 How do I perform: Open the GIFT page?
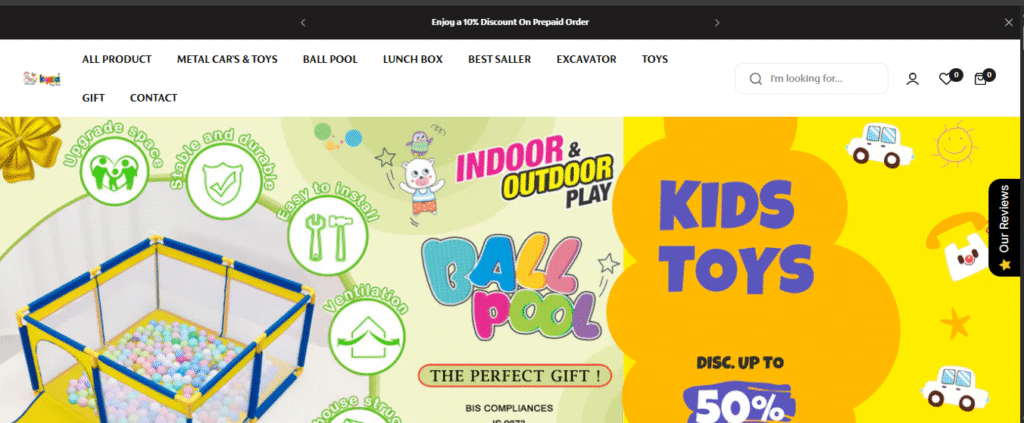pyautogui.click(x=93, y=98)
